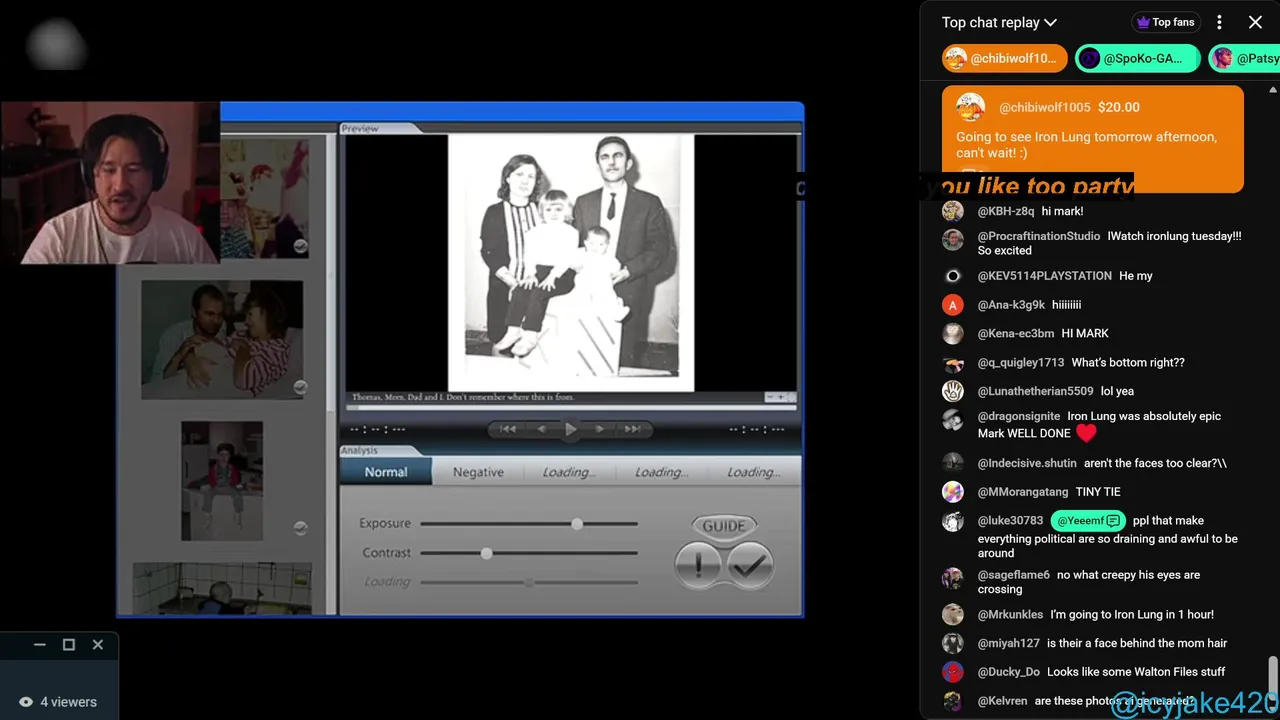This screenshot has width=1280, height=720.
Task: Open the @SpoKo-GA… ticker chip
Action: coord(1137,58)
